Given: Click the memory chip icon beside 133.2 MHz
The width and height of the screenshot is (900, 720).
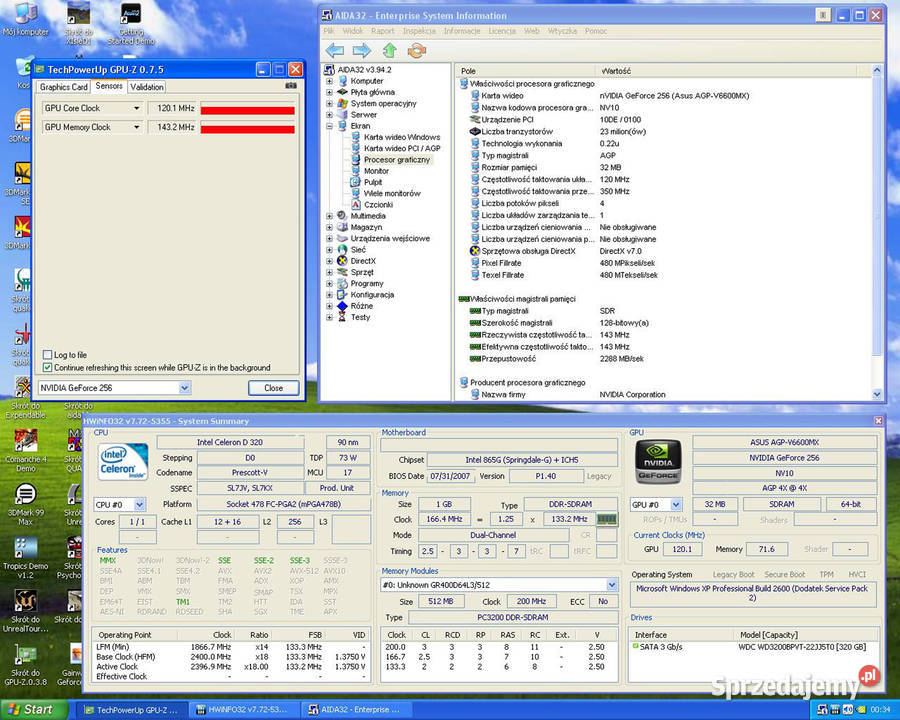Looking at the screenshot, I should [607, 519].
